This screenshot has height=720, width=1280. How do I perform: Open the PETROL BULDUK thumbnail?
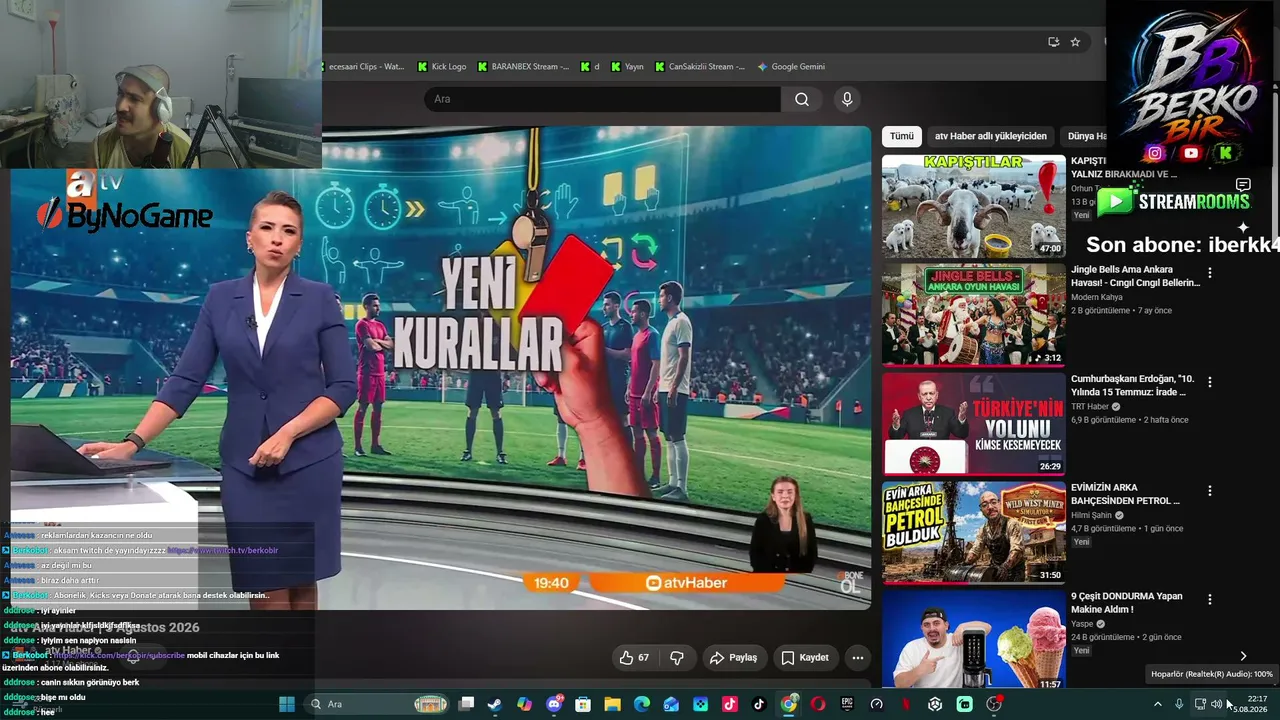pos(974,533)
